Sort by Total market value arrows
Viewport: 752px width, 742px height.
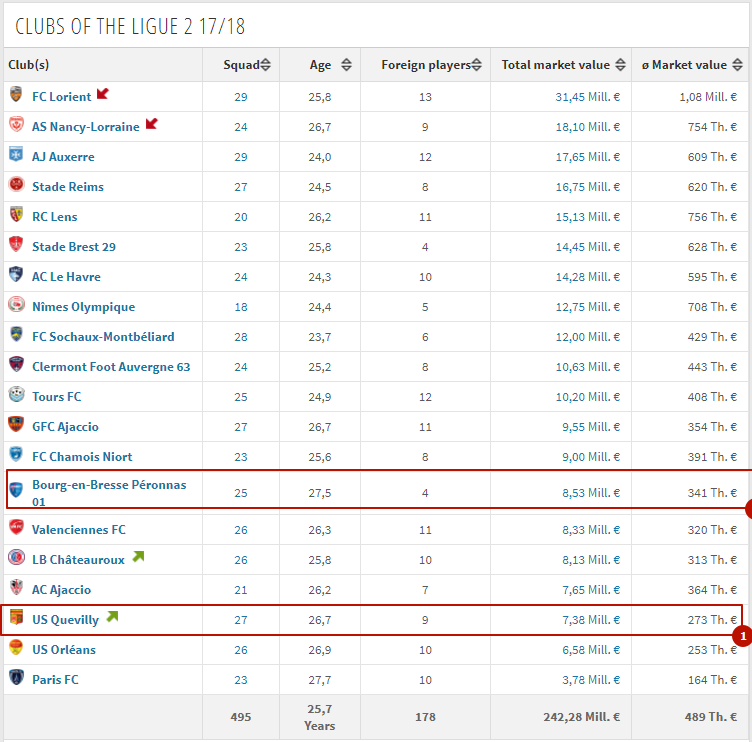coord(620,65)
